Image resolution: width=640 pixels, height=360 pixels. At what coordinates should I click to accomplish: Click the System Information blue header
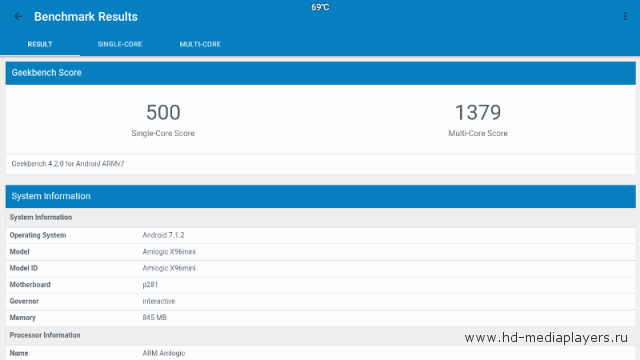click(320, 196)
